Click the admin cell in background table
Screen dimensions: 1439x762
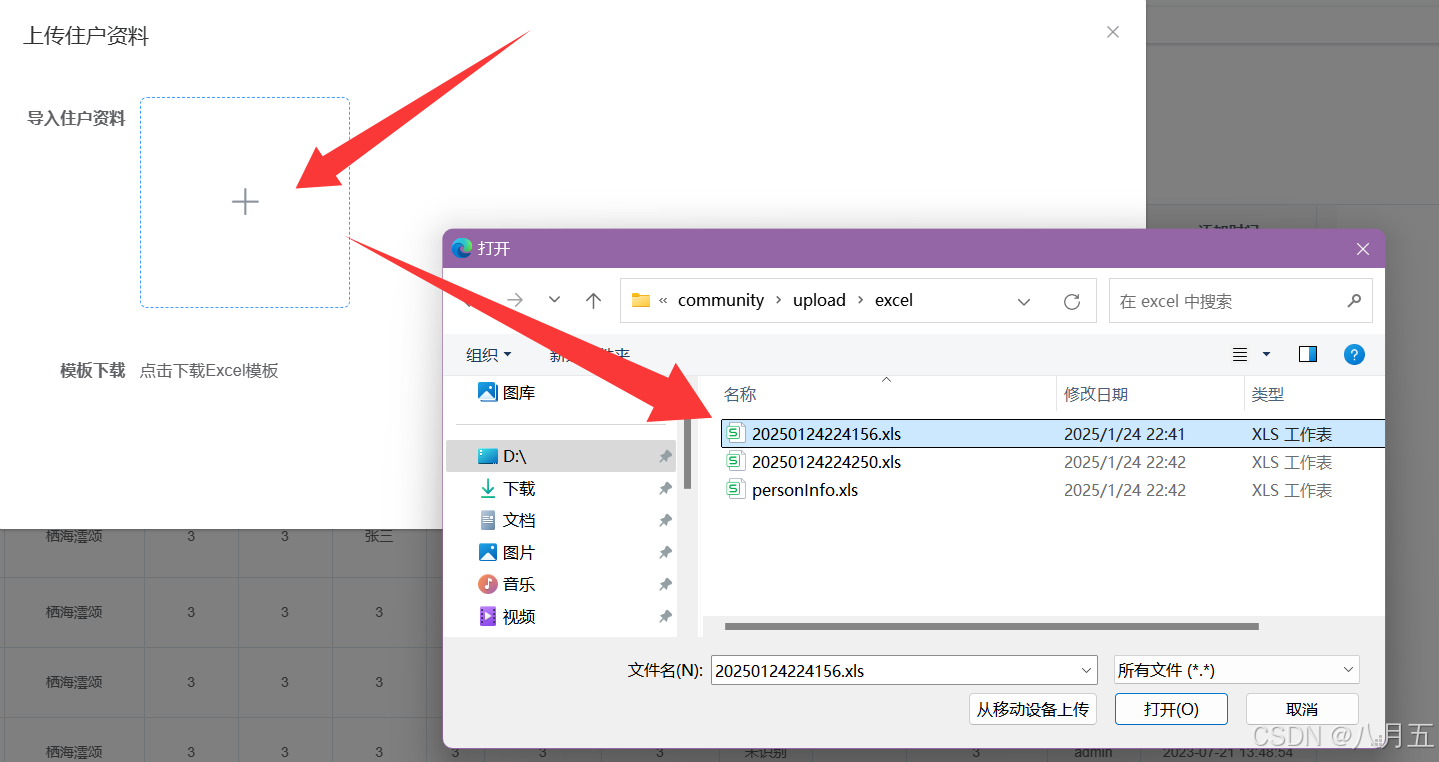1093,751
